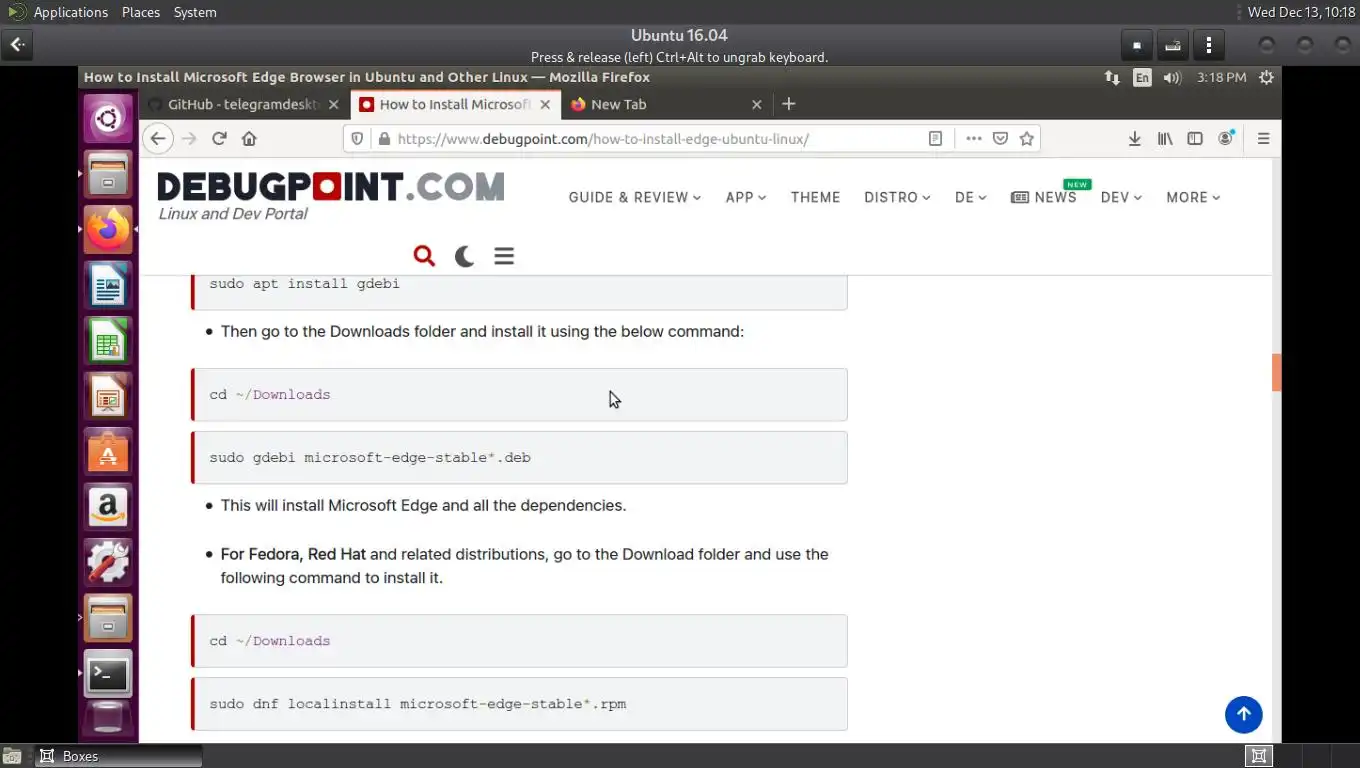1360x768 pixels.
Task: Close the GitHub telegramdesktop tab
Action: point(333,104)
